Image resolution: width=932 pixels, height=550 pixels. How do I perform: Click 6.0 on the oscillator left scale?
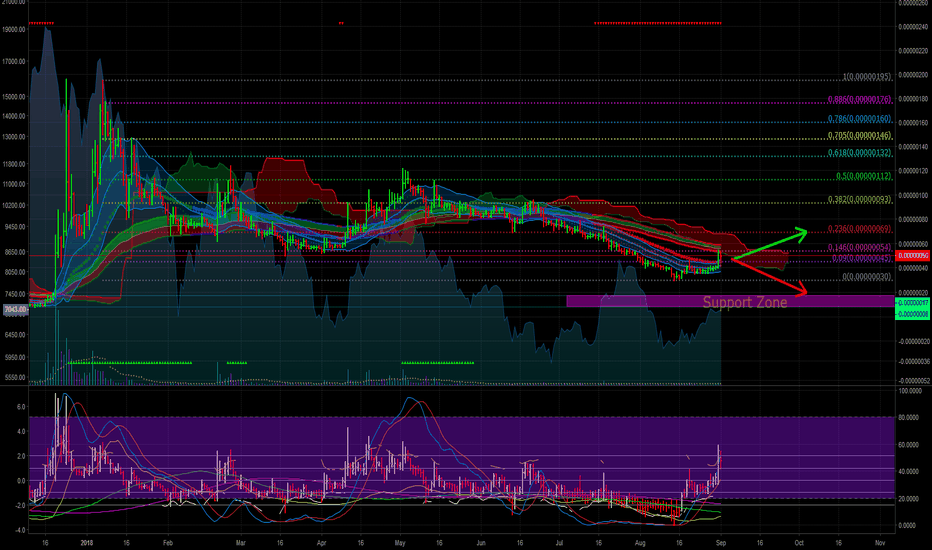point(21,407)
